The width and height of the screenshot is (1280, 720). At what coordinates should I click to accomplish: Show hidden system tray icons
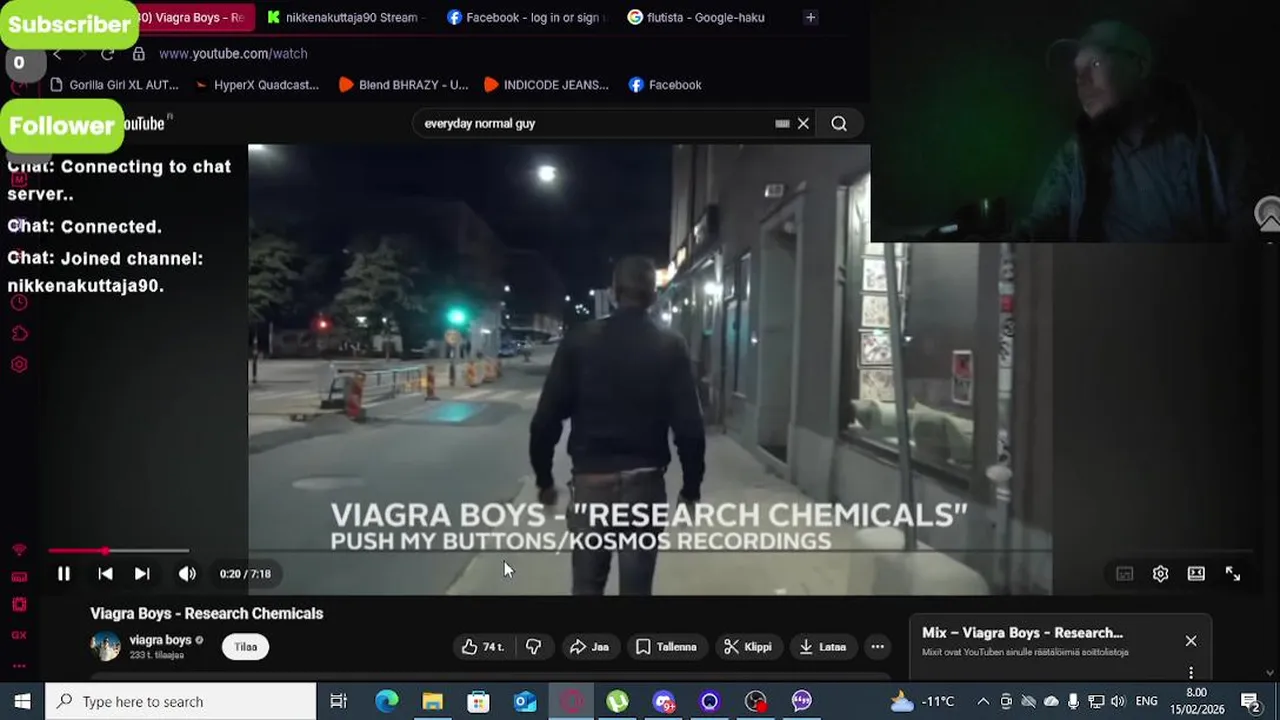[x=983, y=702]
